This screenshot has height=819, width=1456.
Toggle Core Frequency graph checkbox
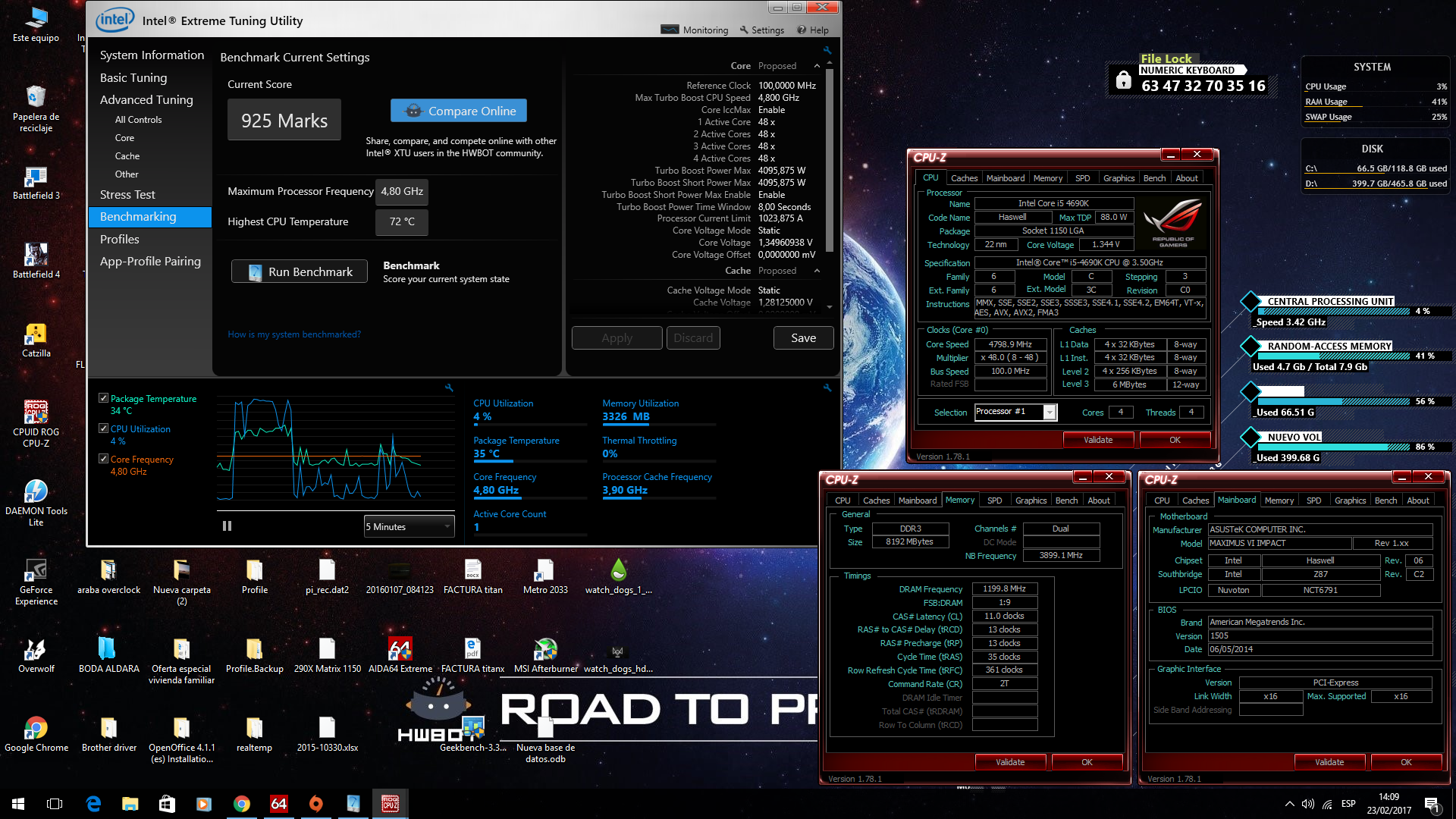(103, 459)
